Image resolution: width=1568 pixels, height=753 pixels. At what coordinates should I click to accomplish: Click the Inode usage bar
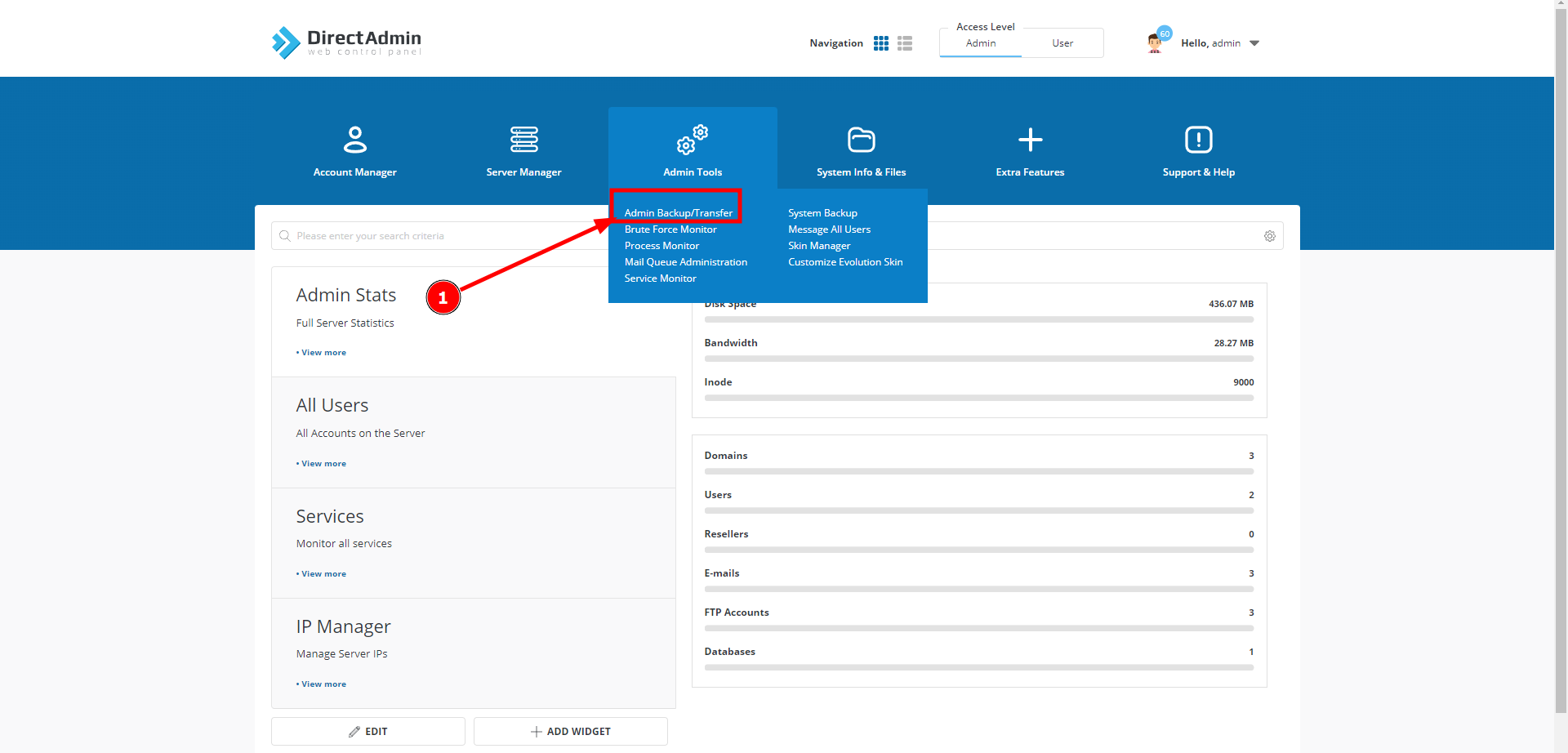tap(978, 398)
